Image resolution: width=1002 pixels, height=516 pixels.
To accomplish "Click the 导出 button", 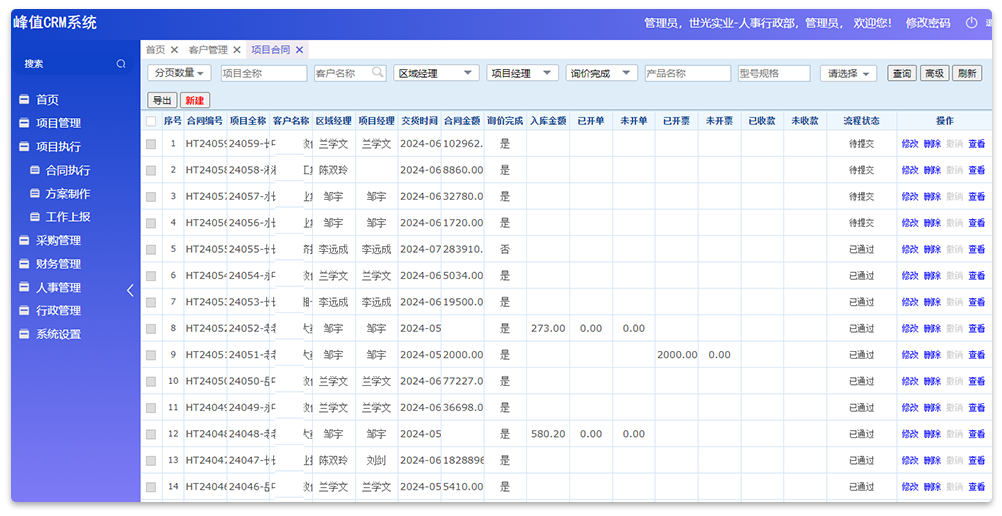I will tap(162, 100).
